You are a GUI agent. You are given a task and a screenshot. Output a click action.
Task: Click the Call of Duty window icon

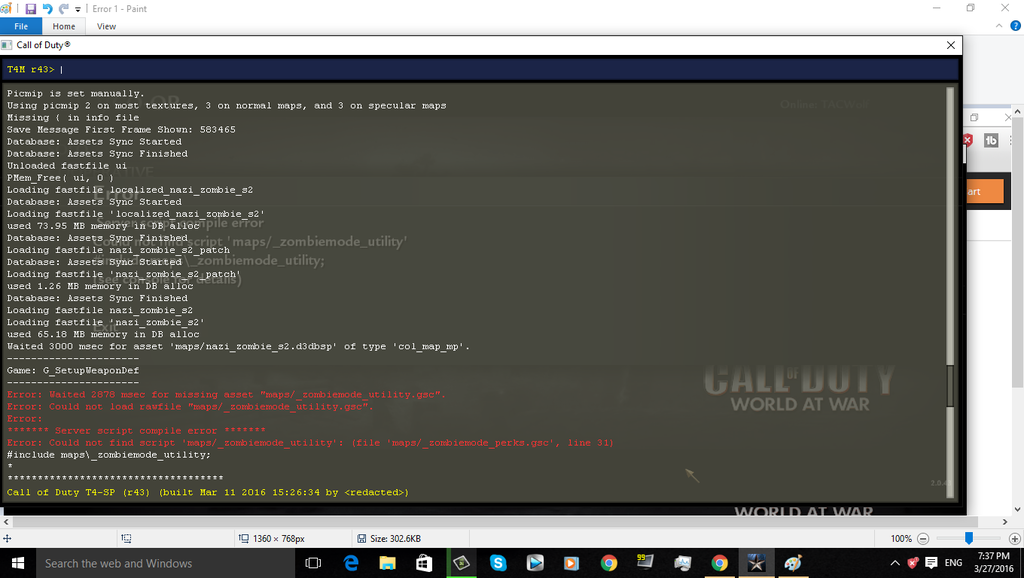(x=7, y=45)
